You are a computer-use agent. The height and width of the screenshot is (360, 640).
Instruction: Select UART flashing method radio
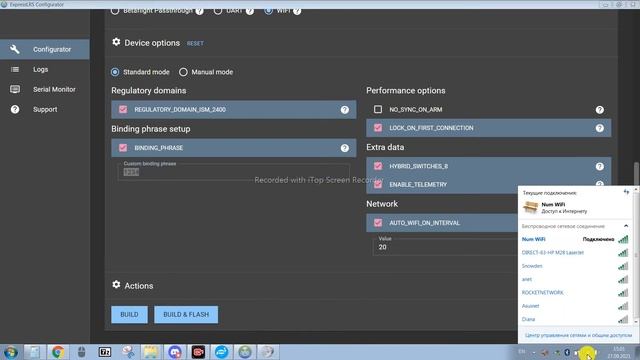[218, 11]
